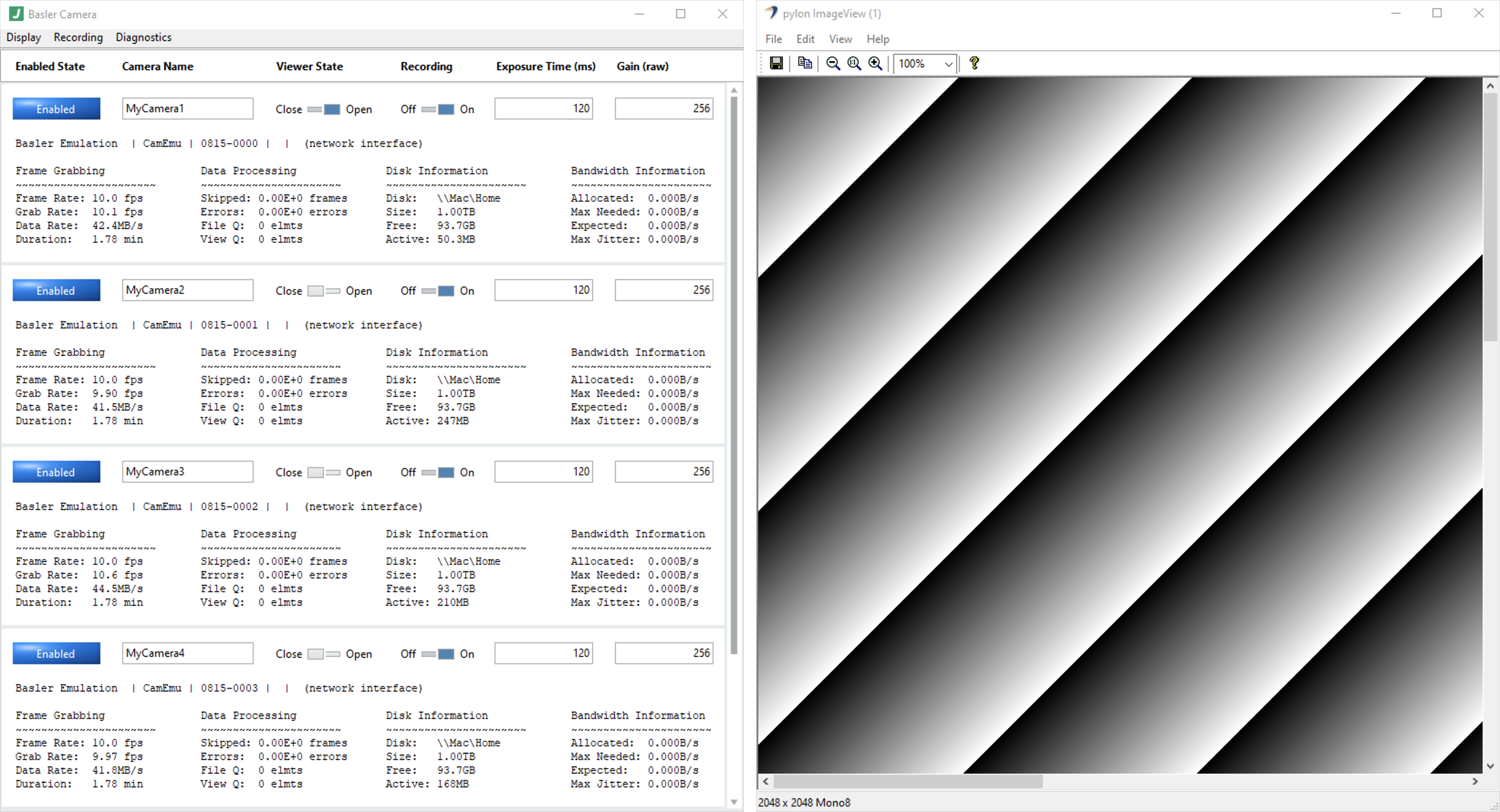Click the image viewer horizontal scrollbar
Screen dimensions: 1500x812
pyautogui.click(x=907, y=782)
